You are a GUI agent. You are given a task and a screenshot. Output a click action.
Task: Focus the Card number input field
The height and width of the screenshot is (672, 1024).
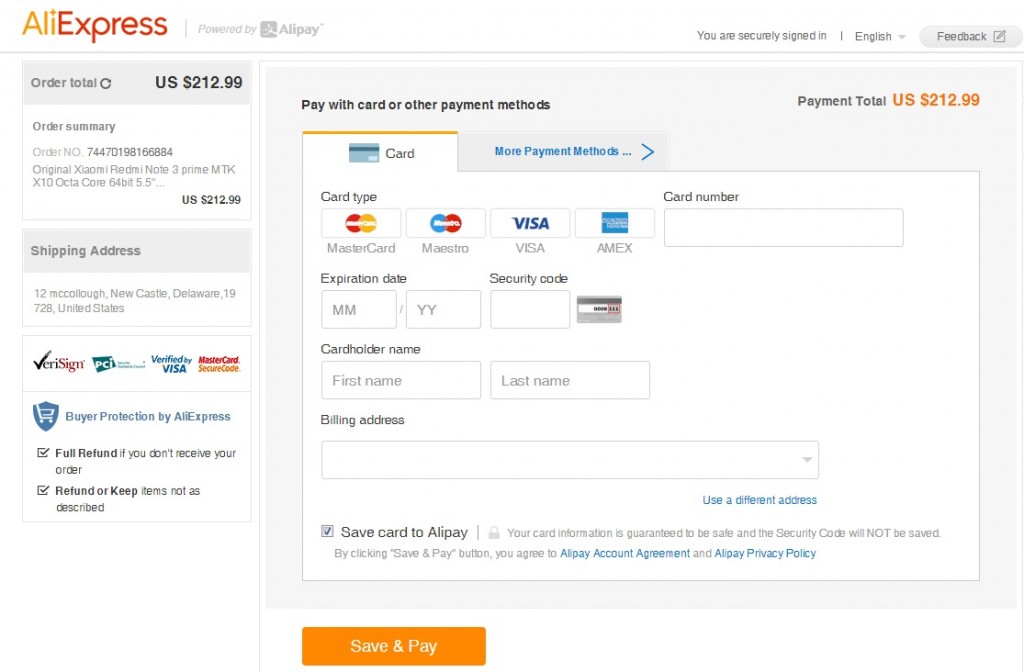tap(783, 227)
